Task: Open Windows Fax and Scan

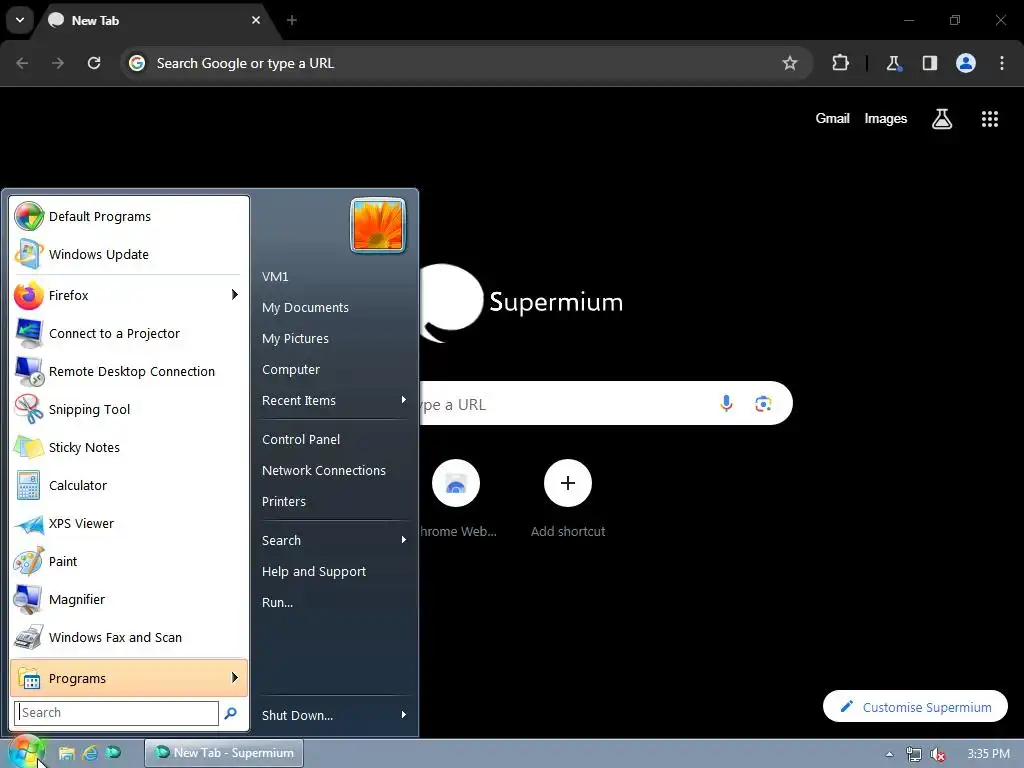Action: click(x=129, y=637)
